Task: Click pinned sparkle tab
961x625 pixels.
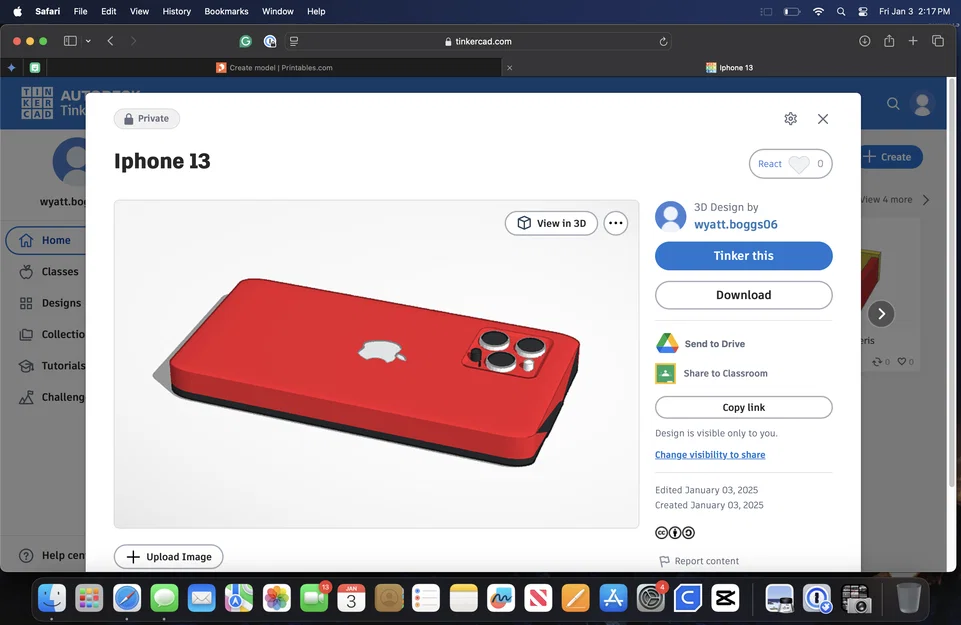Action: tap(11, 67)
